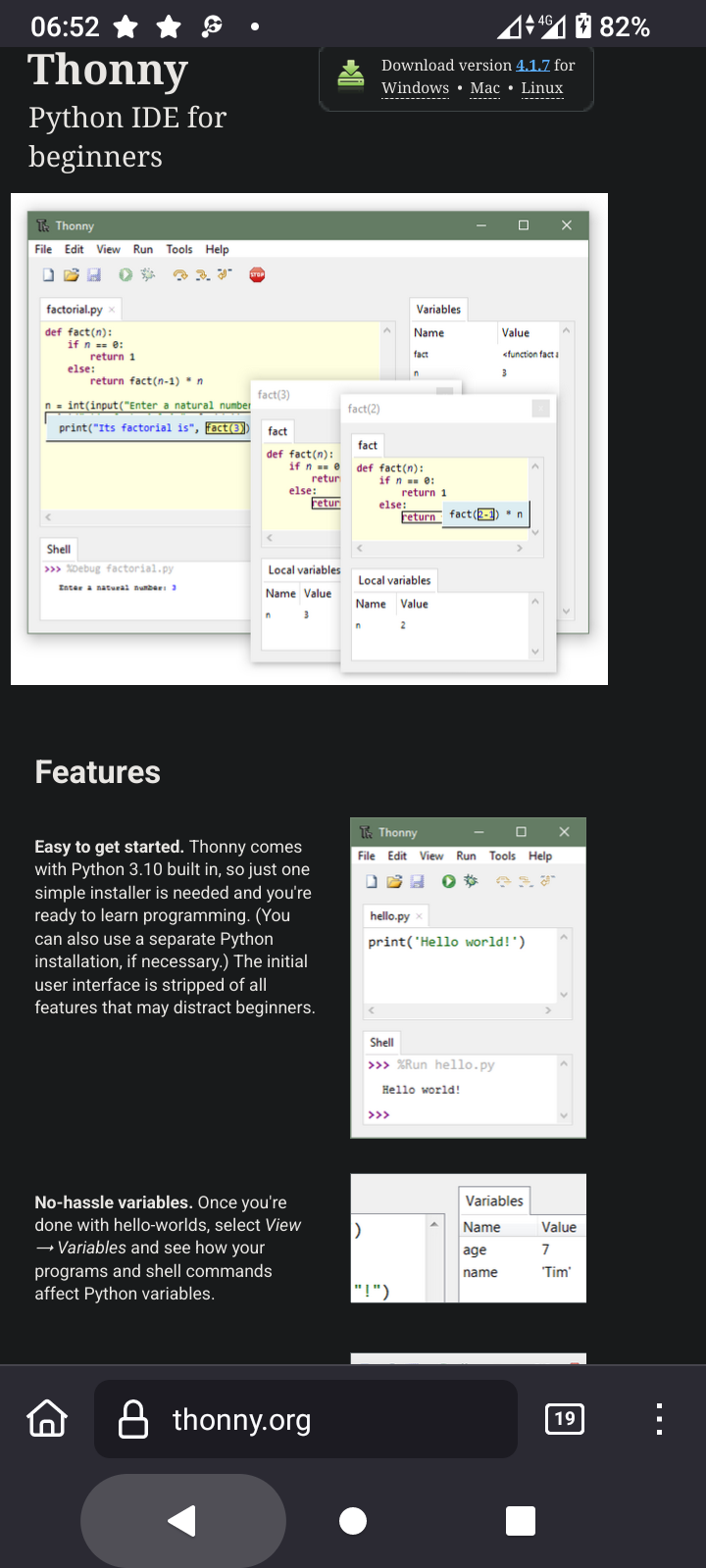Select the fact tab in fact(2) window
Viewport: 706px width, 1568px height.
pyautogui.click(x=368, y=446)
